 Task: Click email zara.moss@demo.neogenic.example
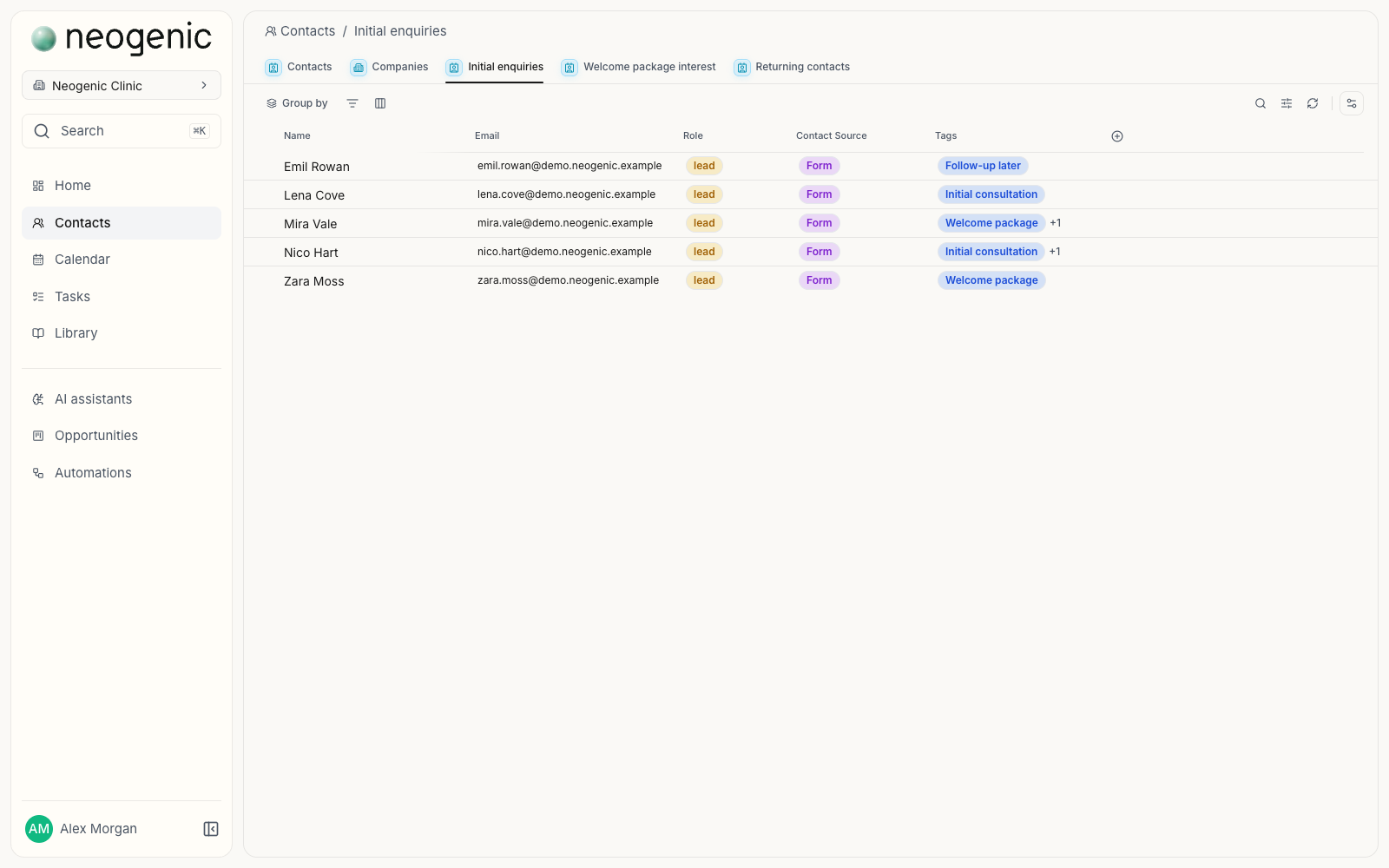(x=568, y=280)
